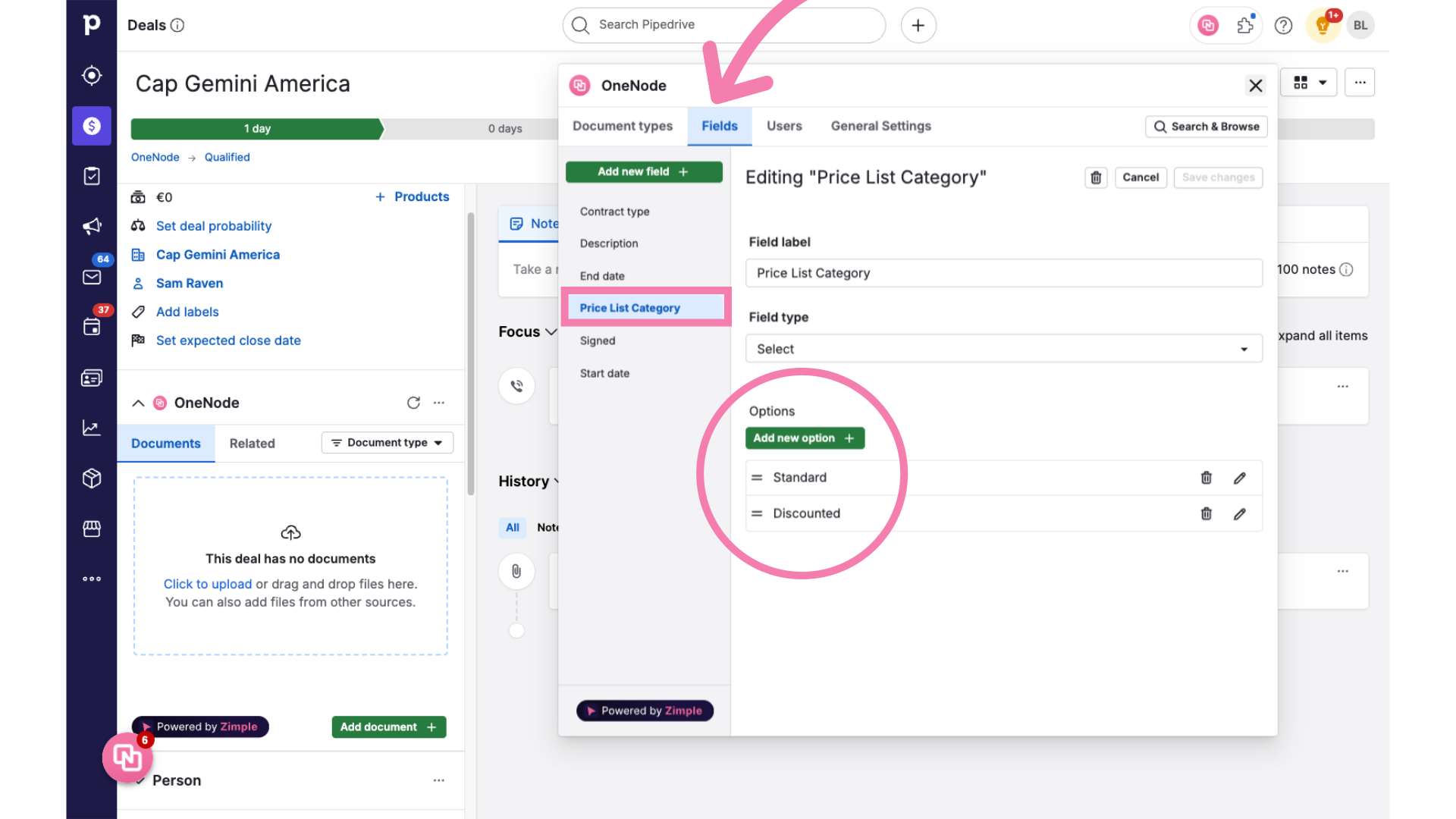This screenshot has width=1456, height=819.
Task: Open the Projects clipboard icon in sidebar
Action: (x=92, y=176)
